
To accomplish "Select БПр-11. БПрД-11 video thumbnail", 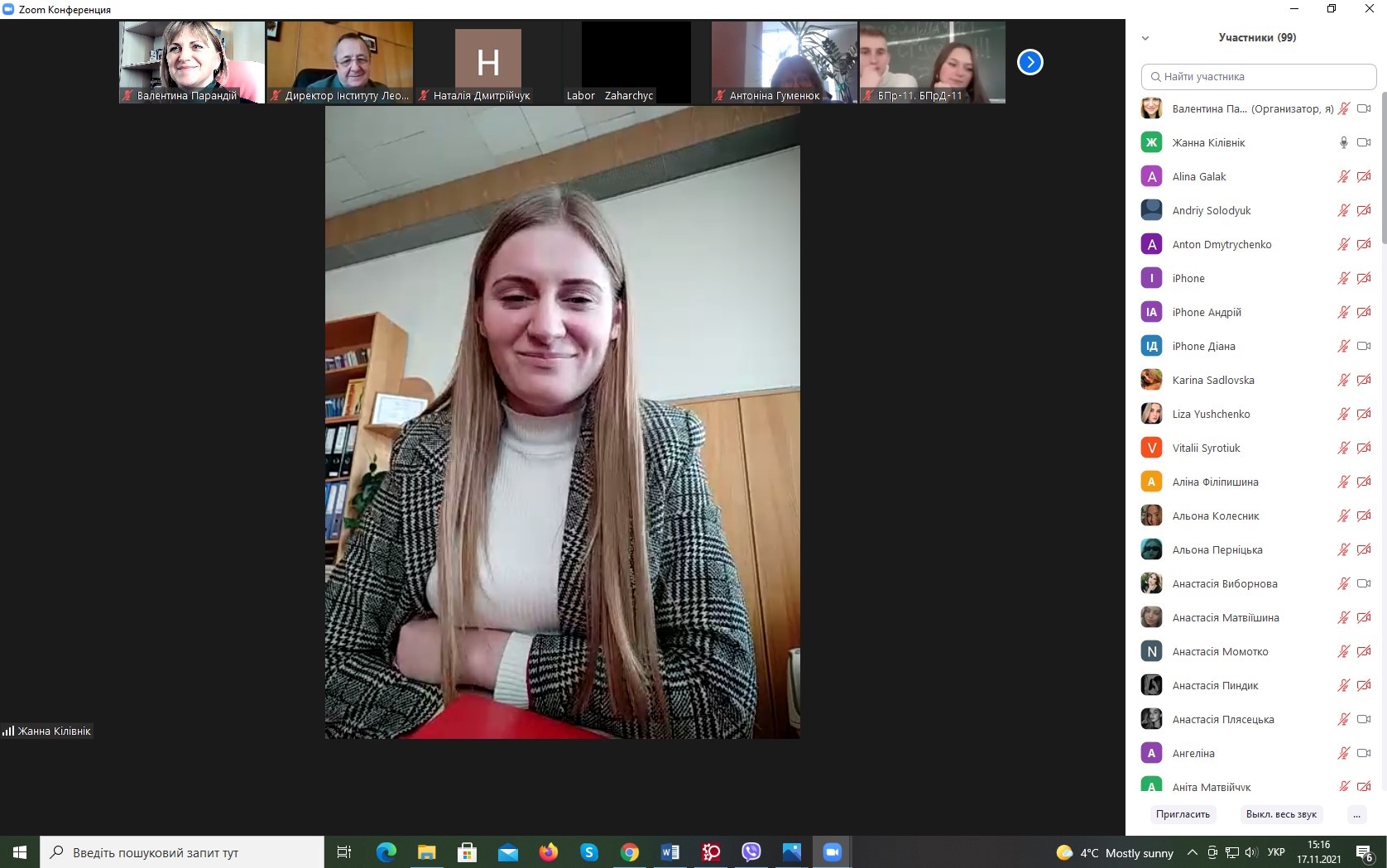I will [x=933, y=62].
